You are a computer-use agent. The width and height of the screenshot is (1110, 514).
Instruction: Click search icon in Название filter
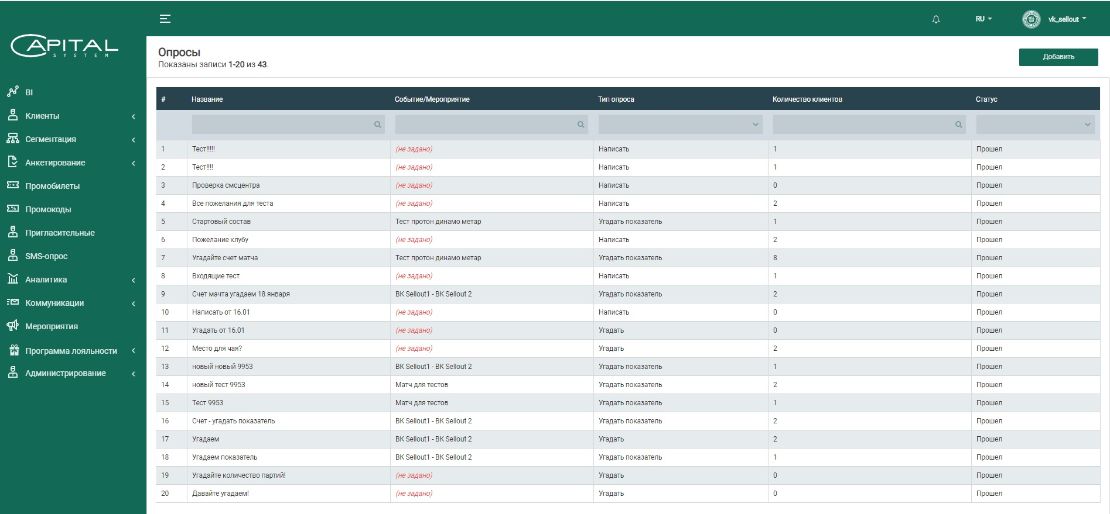[377, 125]
